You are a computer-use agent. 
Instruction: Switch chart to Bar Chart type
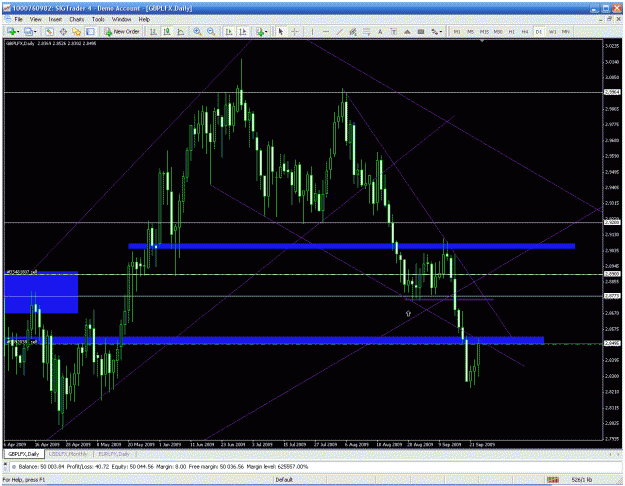click(x=153, y=31)
